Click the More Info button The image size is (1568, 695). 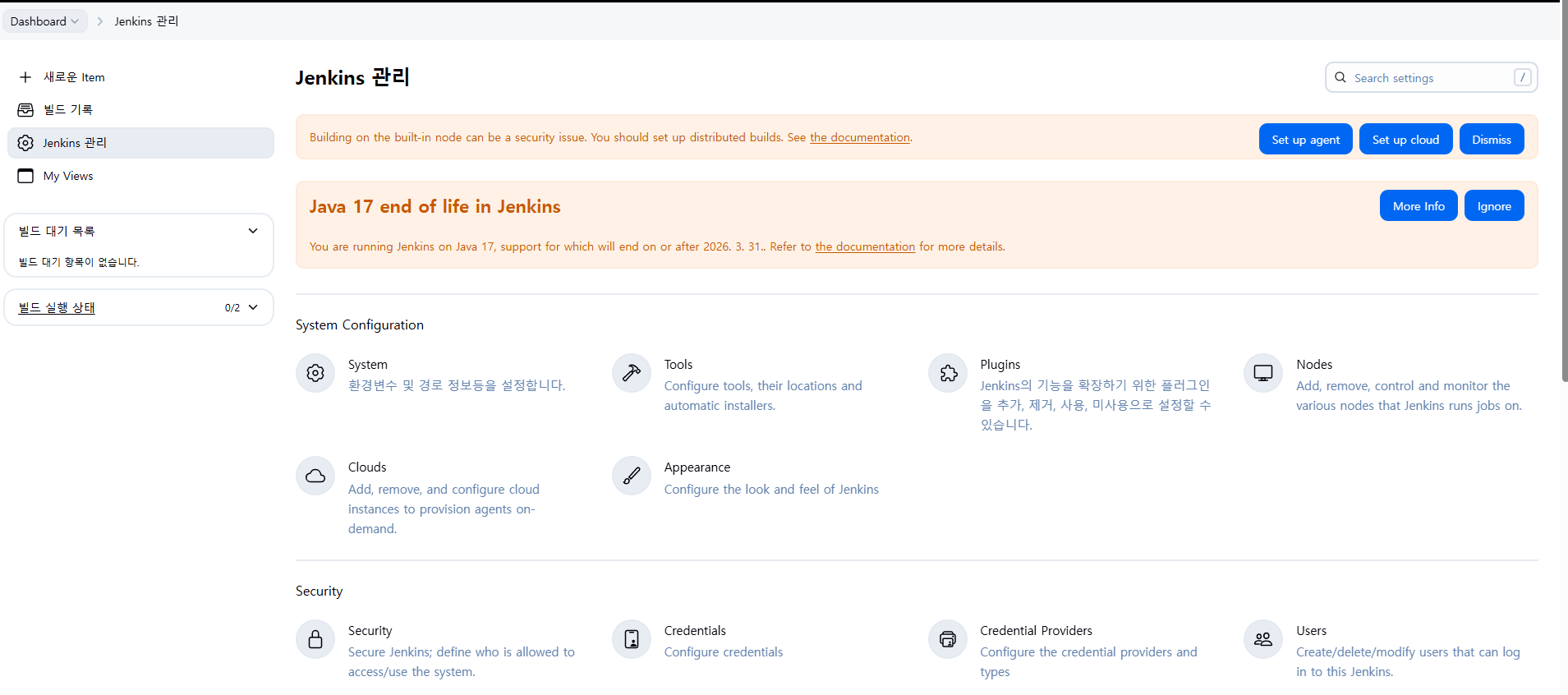(x=1419, y=205)
